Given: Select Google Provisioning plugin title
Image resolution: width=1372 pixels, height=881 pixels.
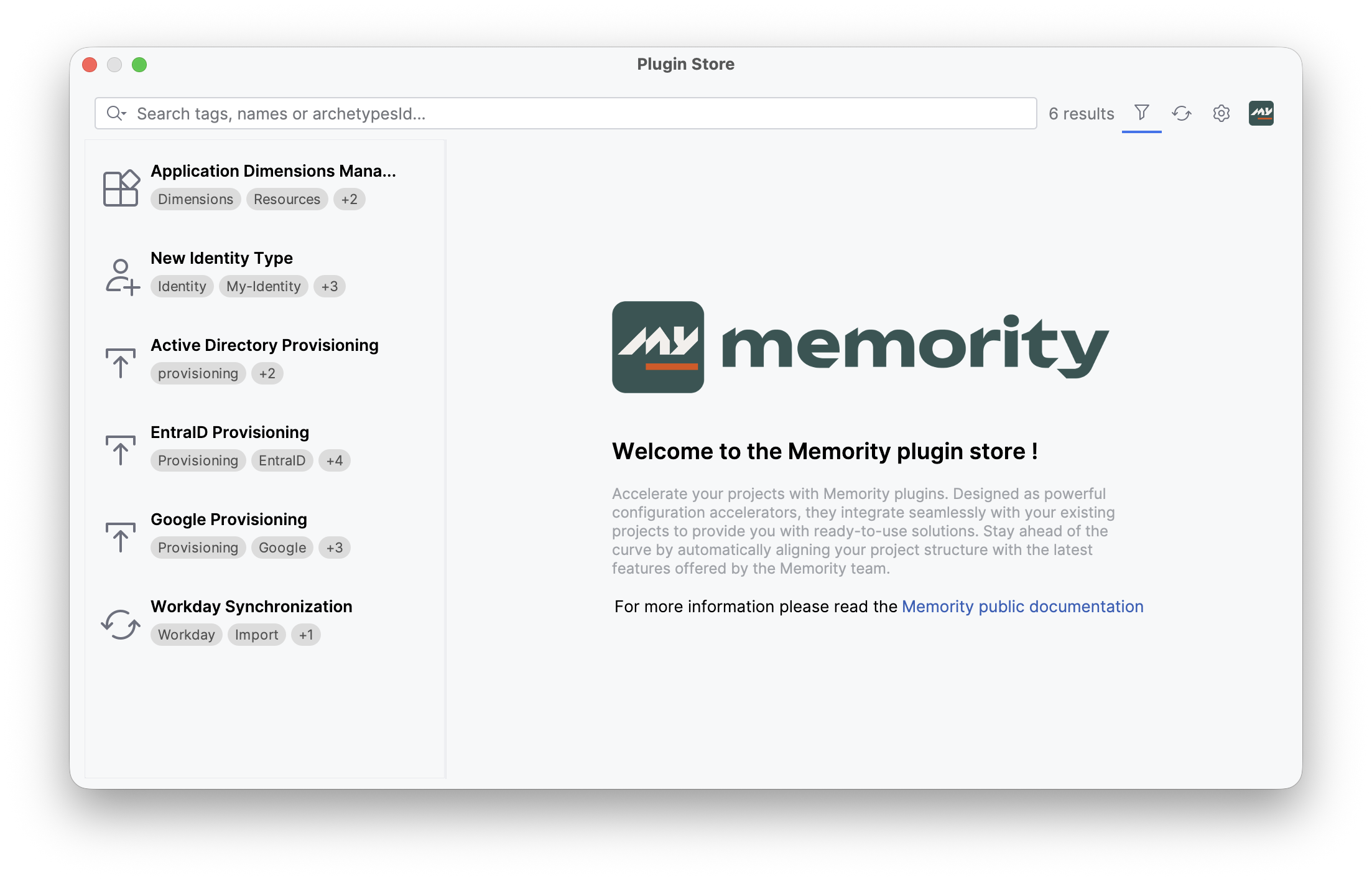Looking at the screenshot, I should pyautogui.click(x=229, y=520).
